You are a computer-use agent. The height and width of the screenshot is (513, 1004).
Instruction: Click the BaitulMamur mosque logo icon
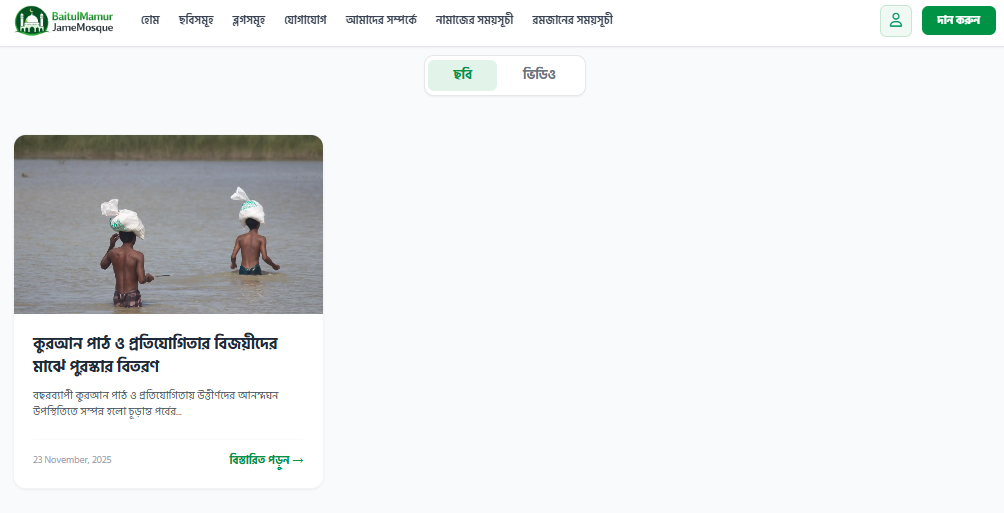pyautogui.click(x=31, y=20)
